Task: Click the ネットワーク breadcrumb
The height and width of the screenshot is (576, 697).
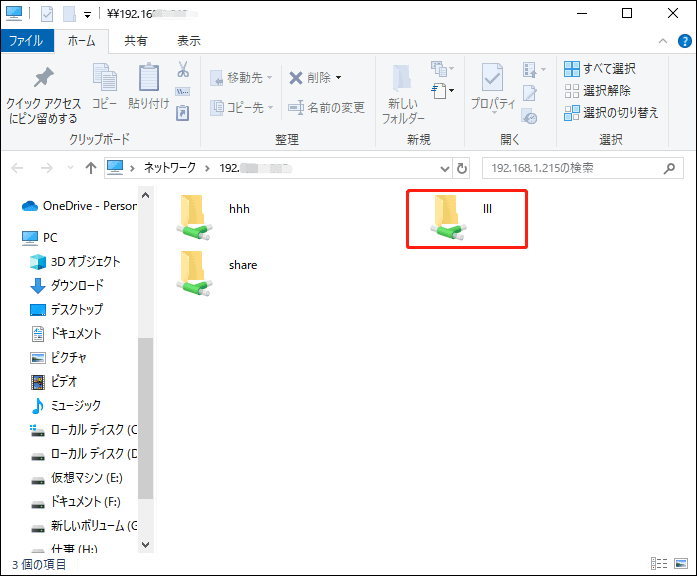Action: (170, 168)
